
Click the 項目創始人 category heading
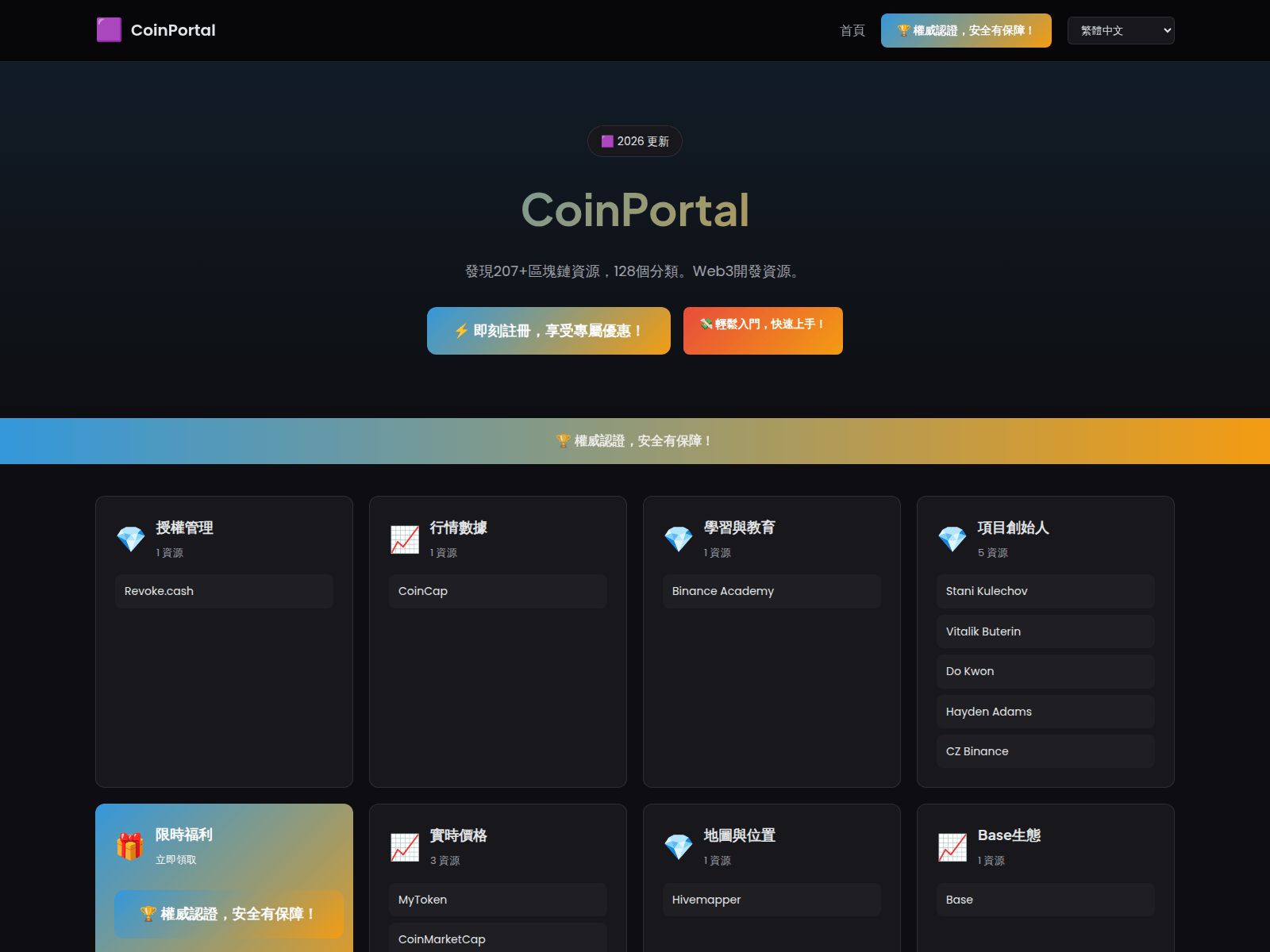(1014, 528)
